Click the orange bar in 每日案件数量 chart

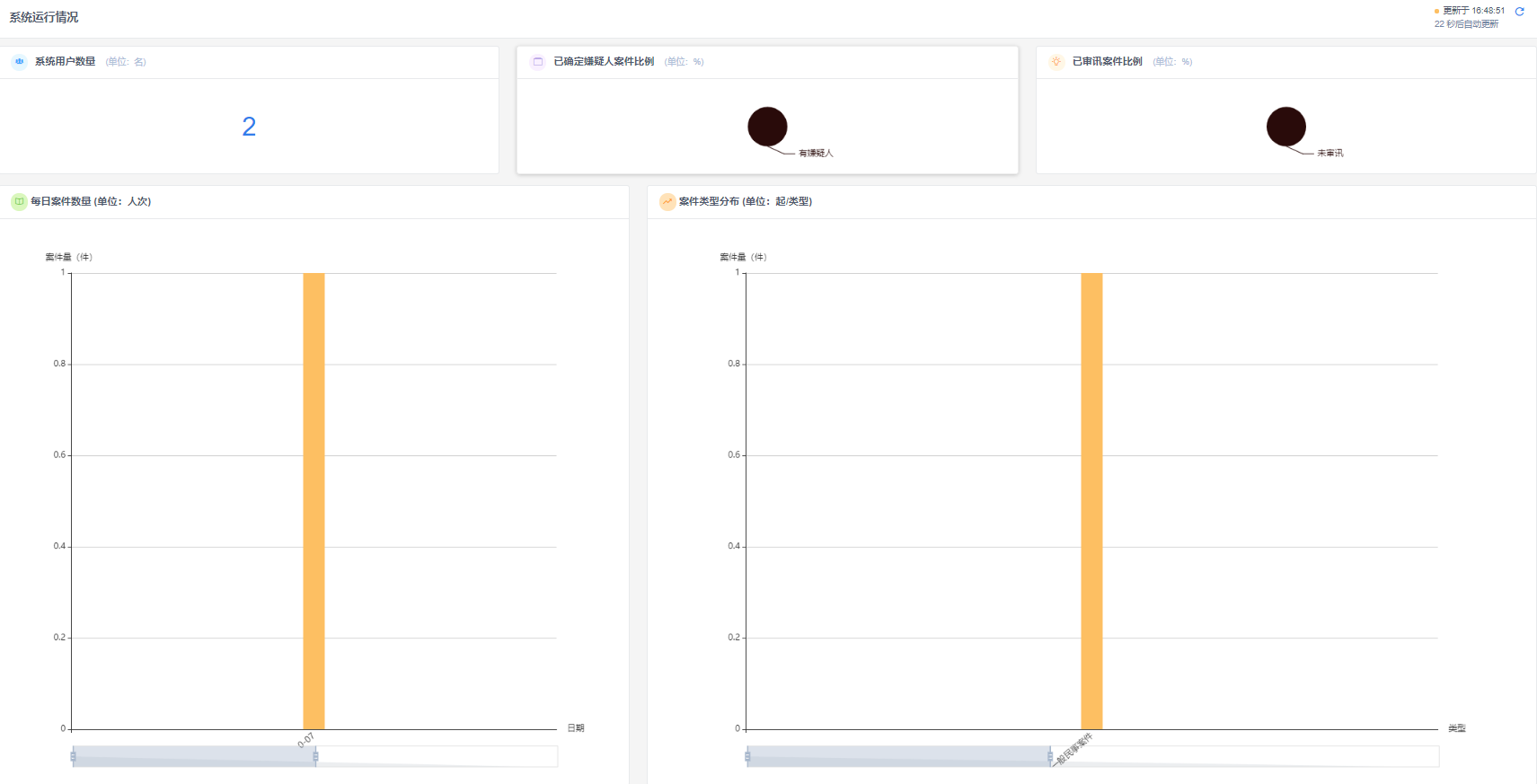point(314,501)
